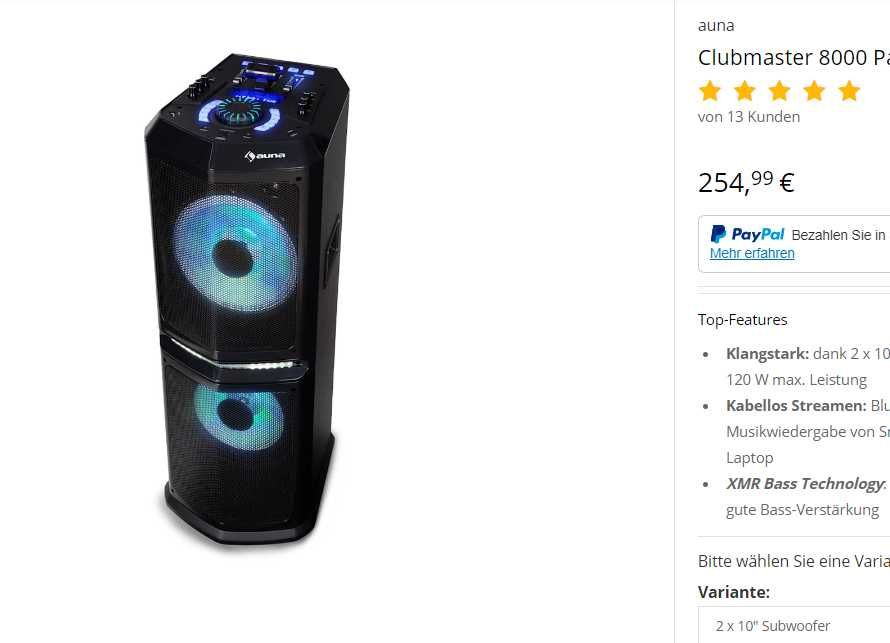The image size is (890, 643).
Task: Open the auna brand link
Action: coord(716,26)
